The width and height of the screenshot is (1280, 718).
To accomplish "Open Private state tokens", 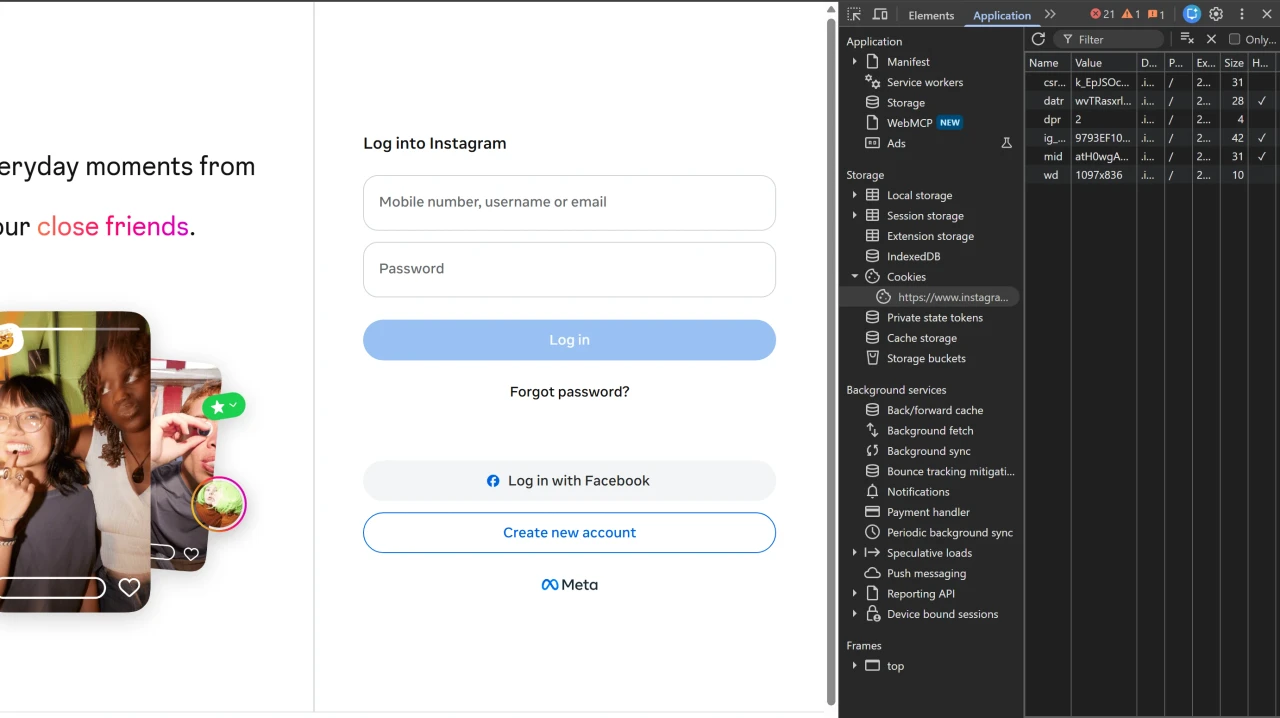I will (x=934, y=317).
